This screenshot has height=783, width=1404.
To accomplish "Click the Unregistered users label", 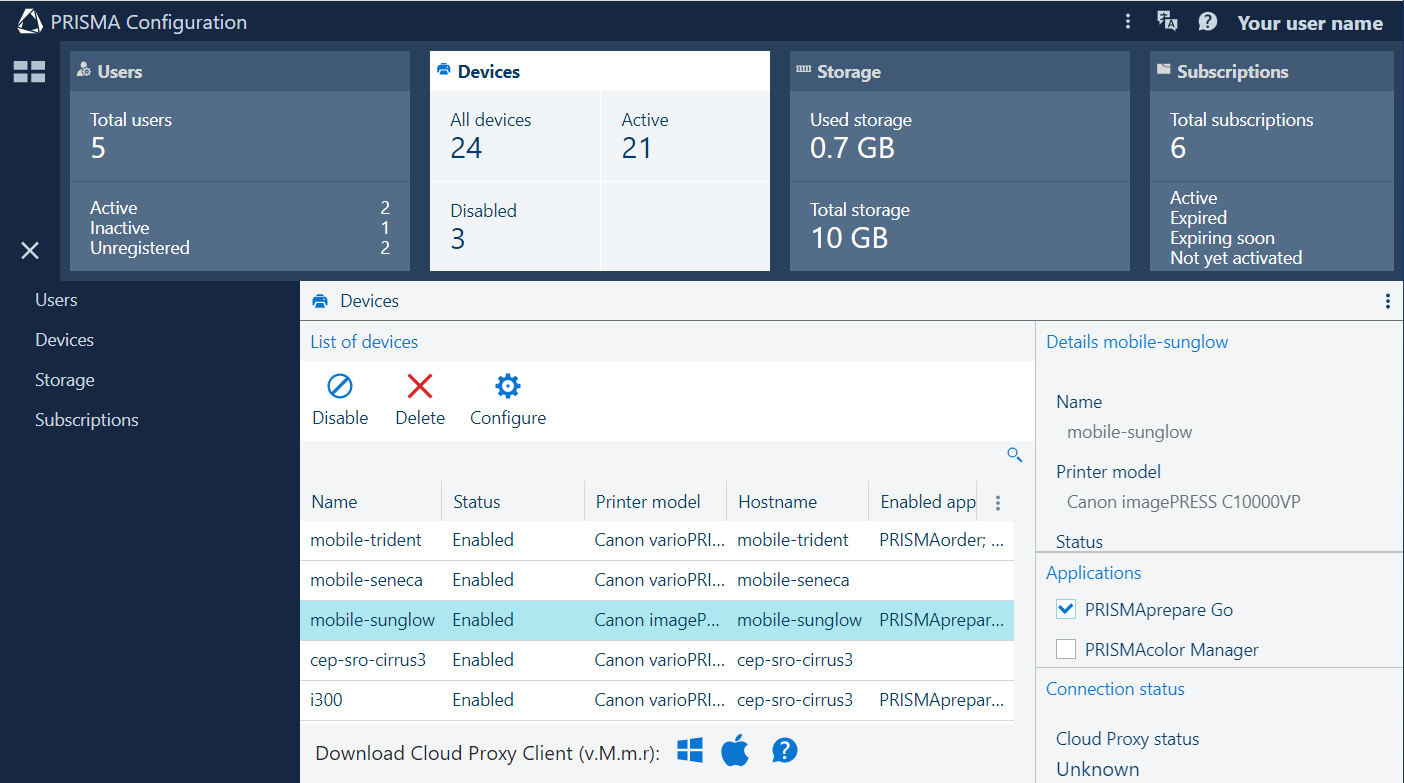I will point(140,248).
